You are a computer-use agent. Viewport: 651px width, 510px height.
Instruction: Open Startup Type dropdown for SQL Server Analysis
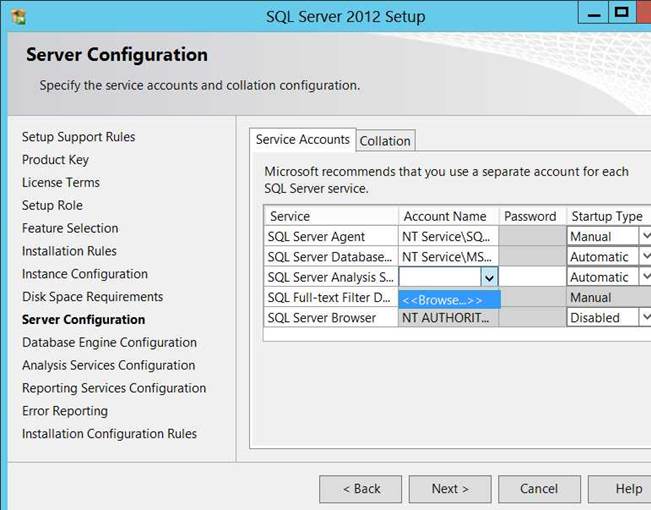[x=645, y=277]
